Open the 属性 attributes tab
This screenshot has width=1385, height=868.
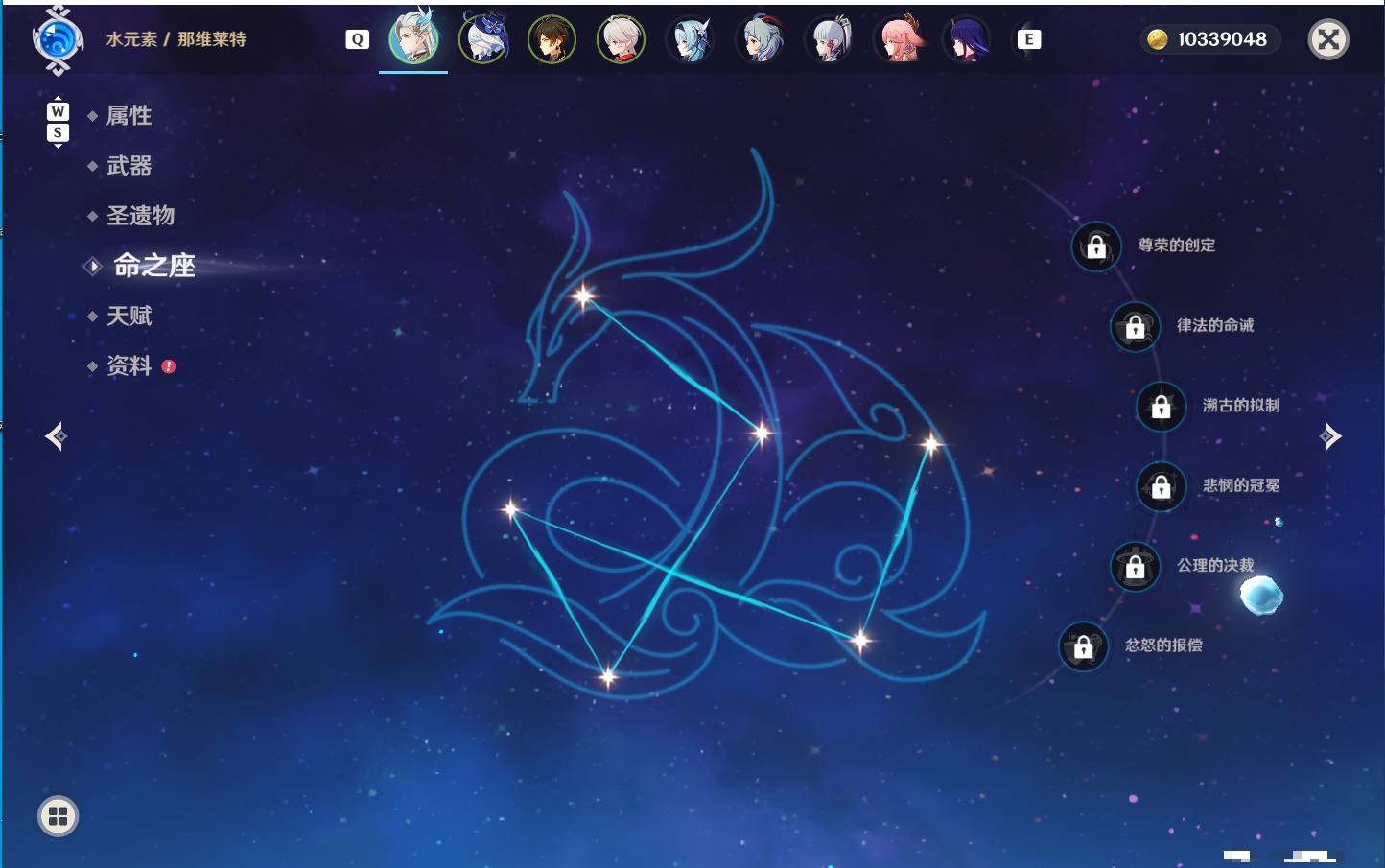coord(129,116)
